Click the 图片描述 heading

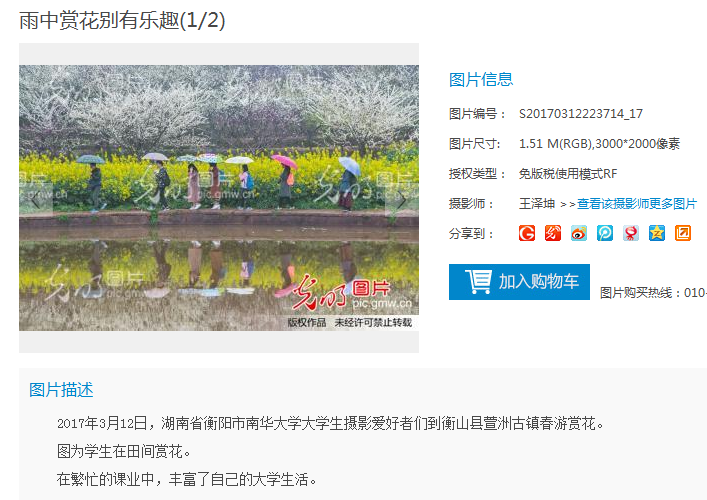tap(61, 390)
